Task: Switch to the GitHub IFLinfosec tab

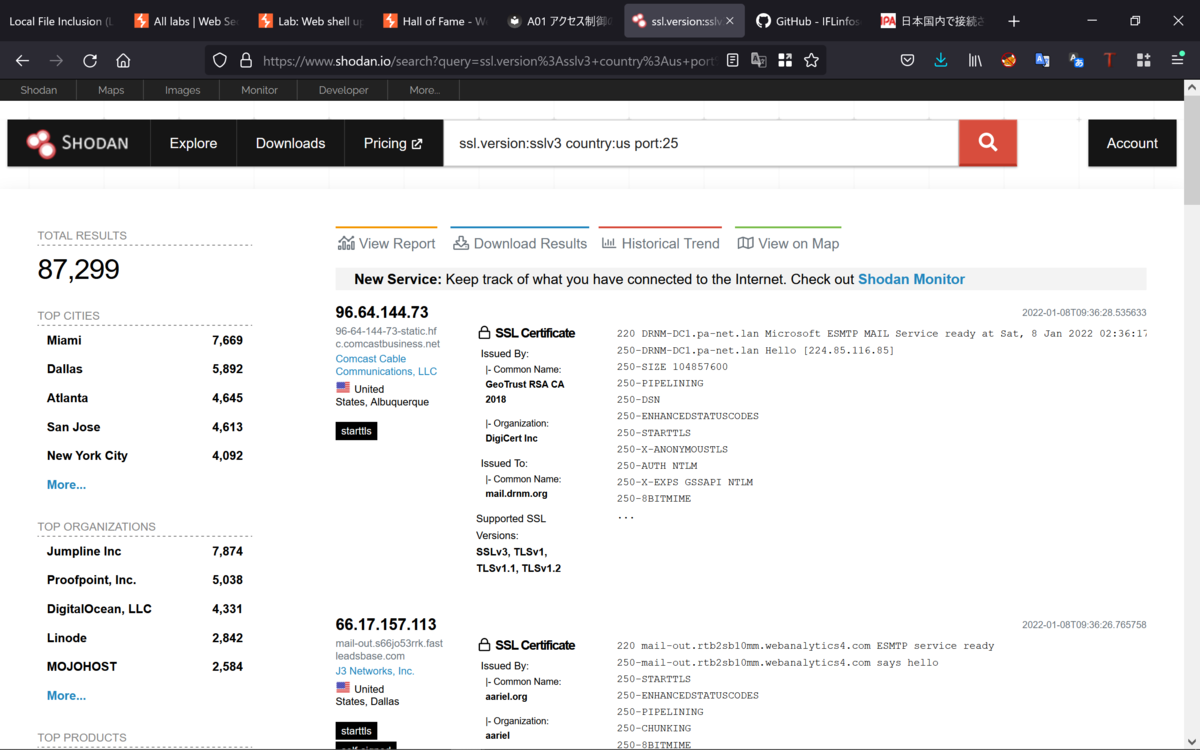Action: [808, 21]
